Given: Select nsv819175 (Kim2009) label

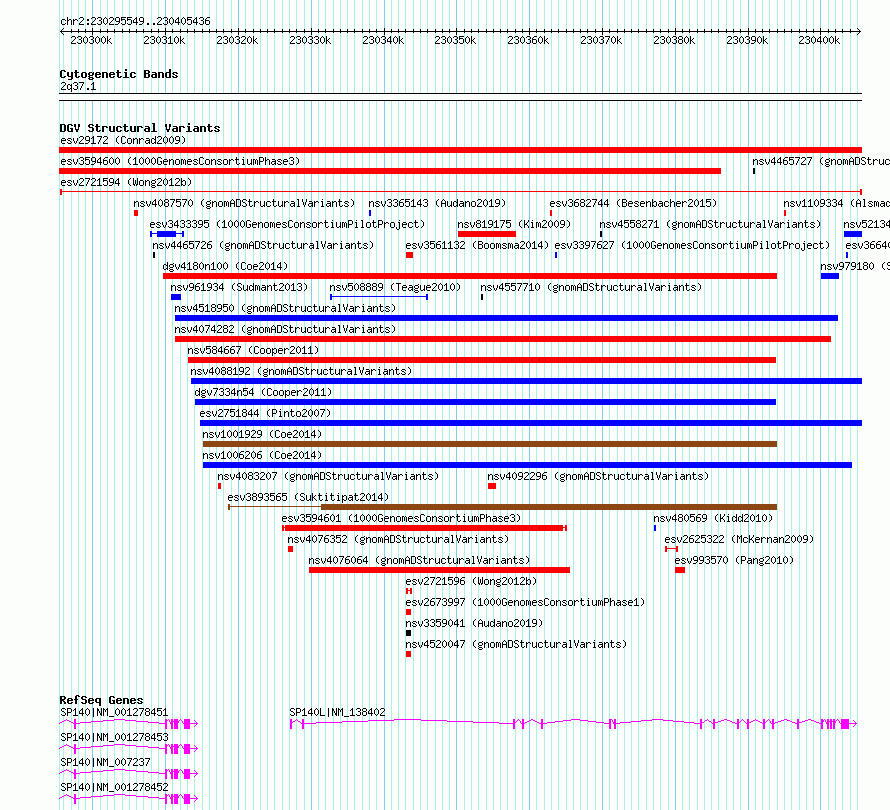Looking at the screenshot, I should (x=514, y=224).
